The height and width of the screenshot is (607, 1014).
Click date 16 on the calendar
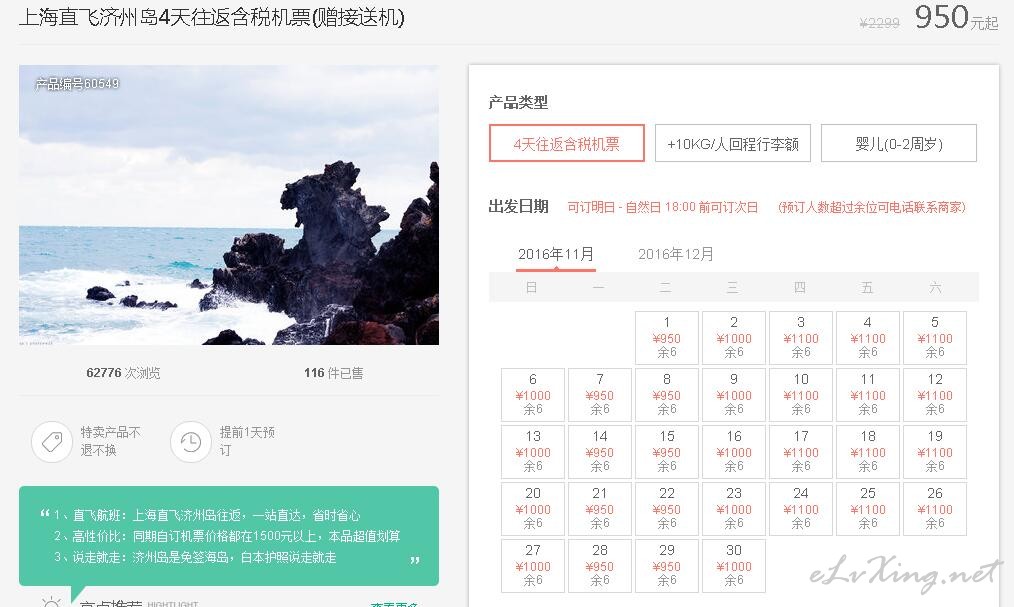coord(734,451)
